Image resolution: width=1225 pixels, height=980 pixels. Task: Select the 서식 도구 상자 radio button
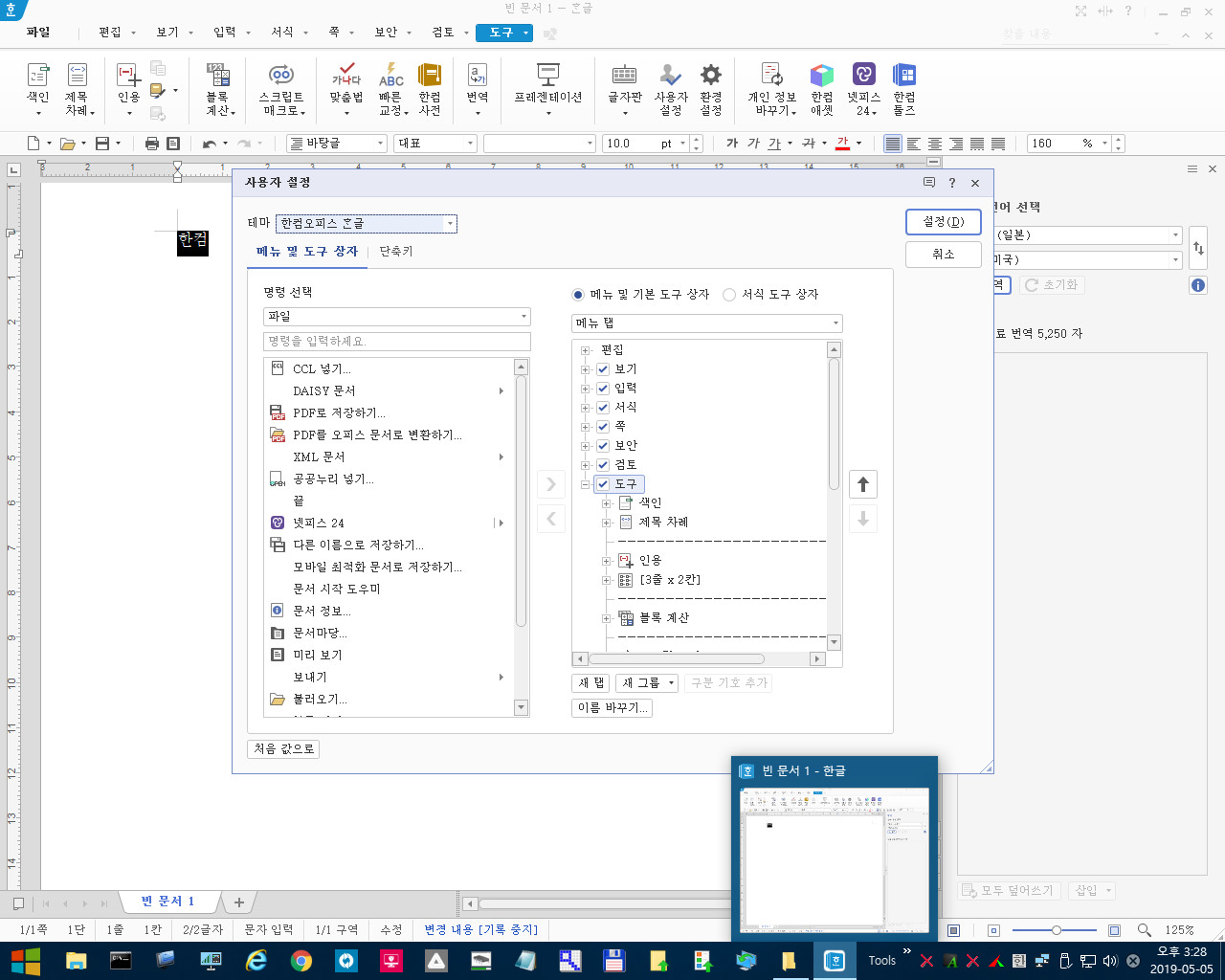coord(729,295)
